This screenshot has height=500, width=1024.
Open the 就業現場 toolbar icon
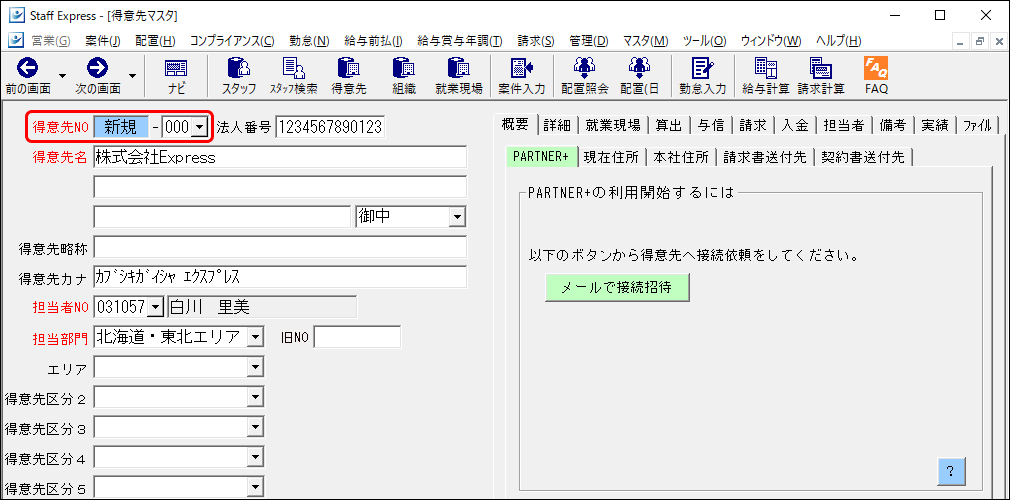pyautogui.click(x=458, y=68)
